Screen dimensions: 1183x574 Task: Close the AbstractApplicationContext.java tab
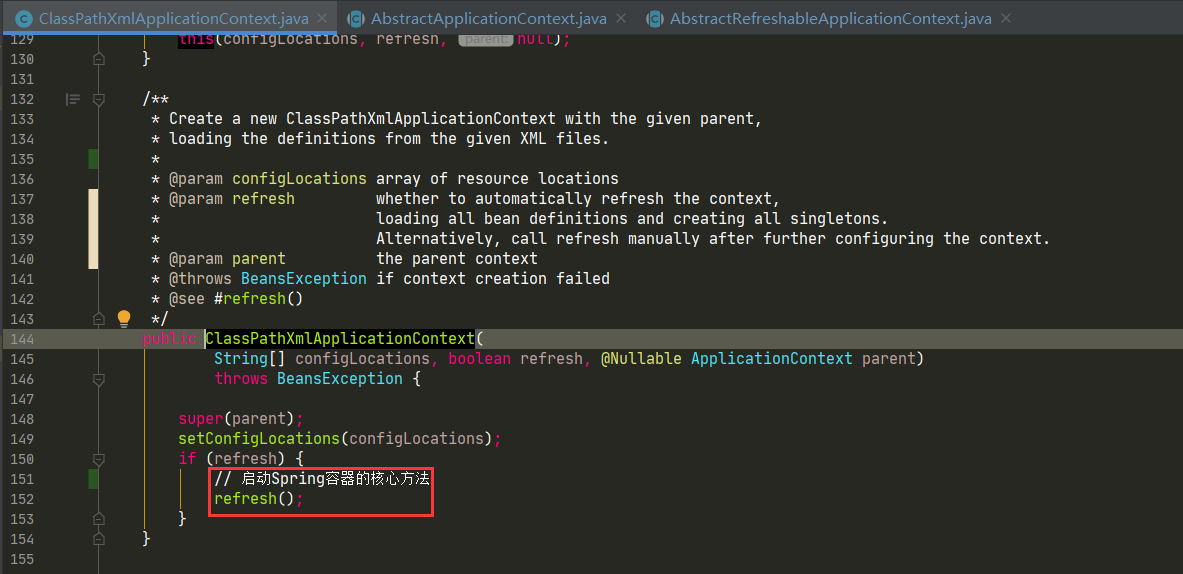622,18
